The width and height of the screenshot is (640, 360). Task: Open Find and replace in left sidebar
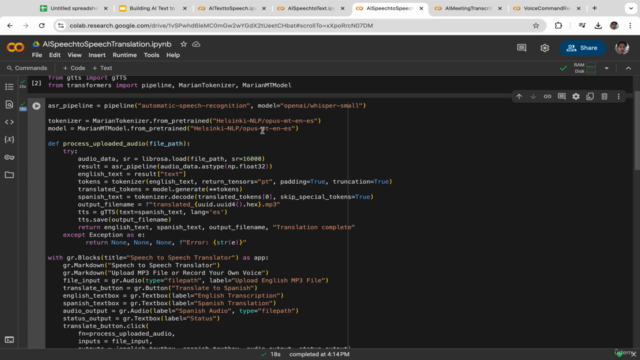point(9,104)
